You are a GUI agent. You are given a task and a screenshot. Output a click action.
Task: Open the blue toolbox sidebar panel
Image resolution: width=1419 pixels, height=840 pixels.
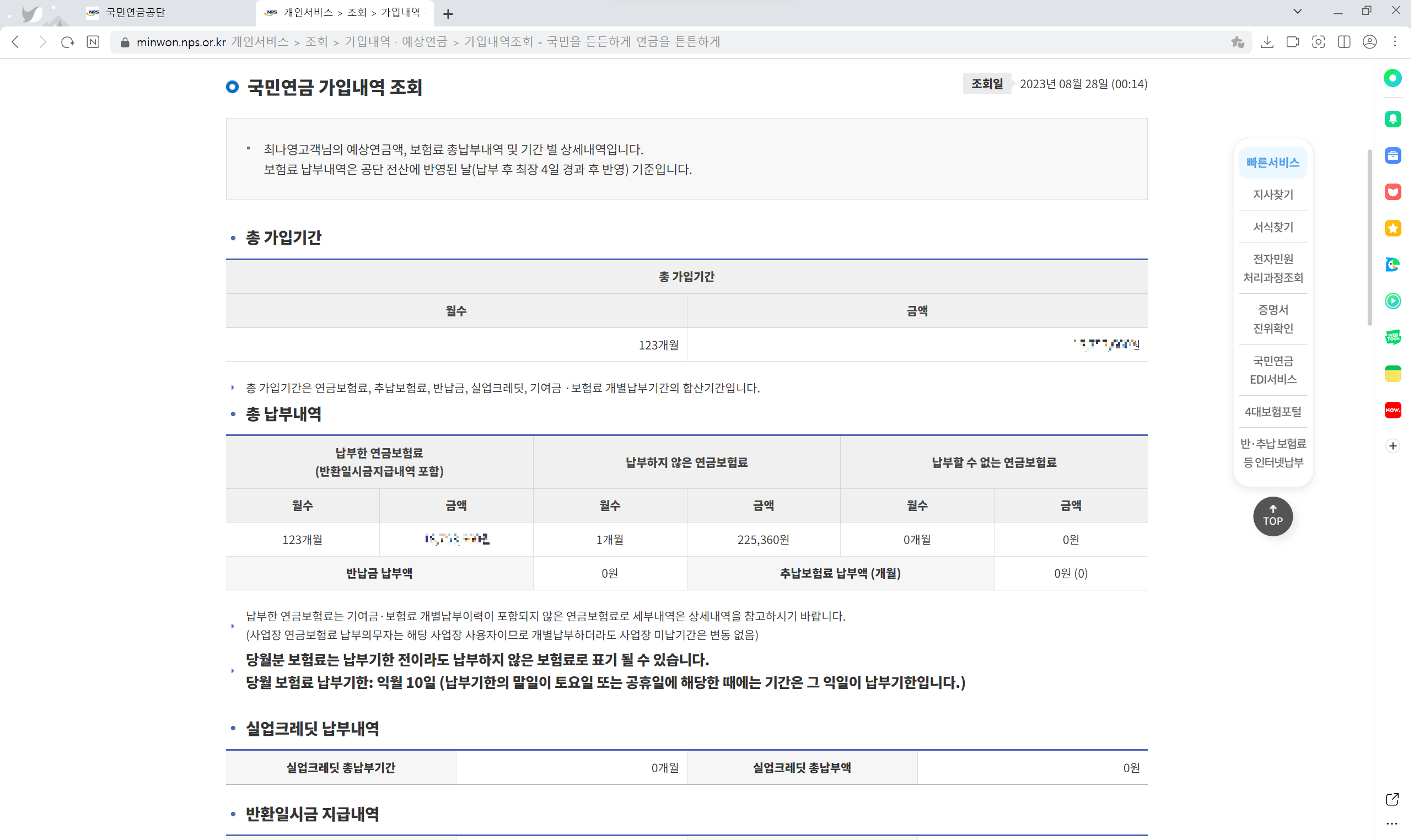click(x=1393, y=154)
